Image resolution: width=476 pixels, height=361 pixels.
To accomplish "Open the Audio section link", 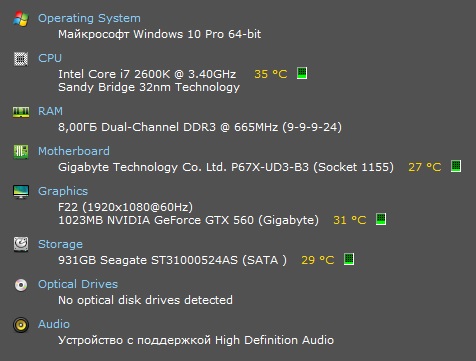I will point(54,324).
